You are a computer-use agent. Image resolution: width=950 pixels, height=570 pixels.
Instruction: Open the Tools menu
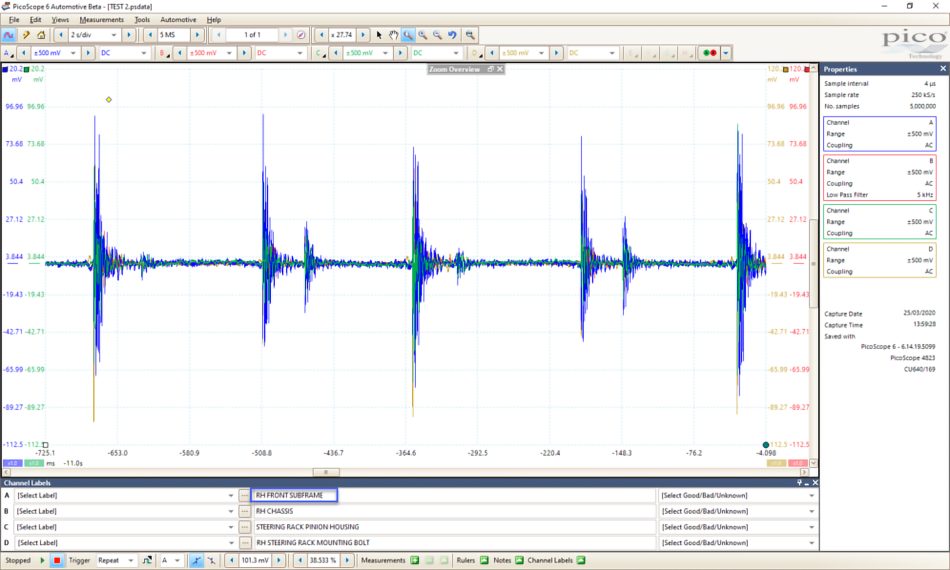point(142,19)
